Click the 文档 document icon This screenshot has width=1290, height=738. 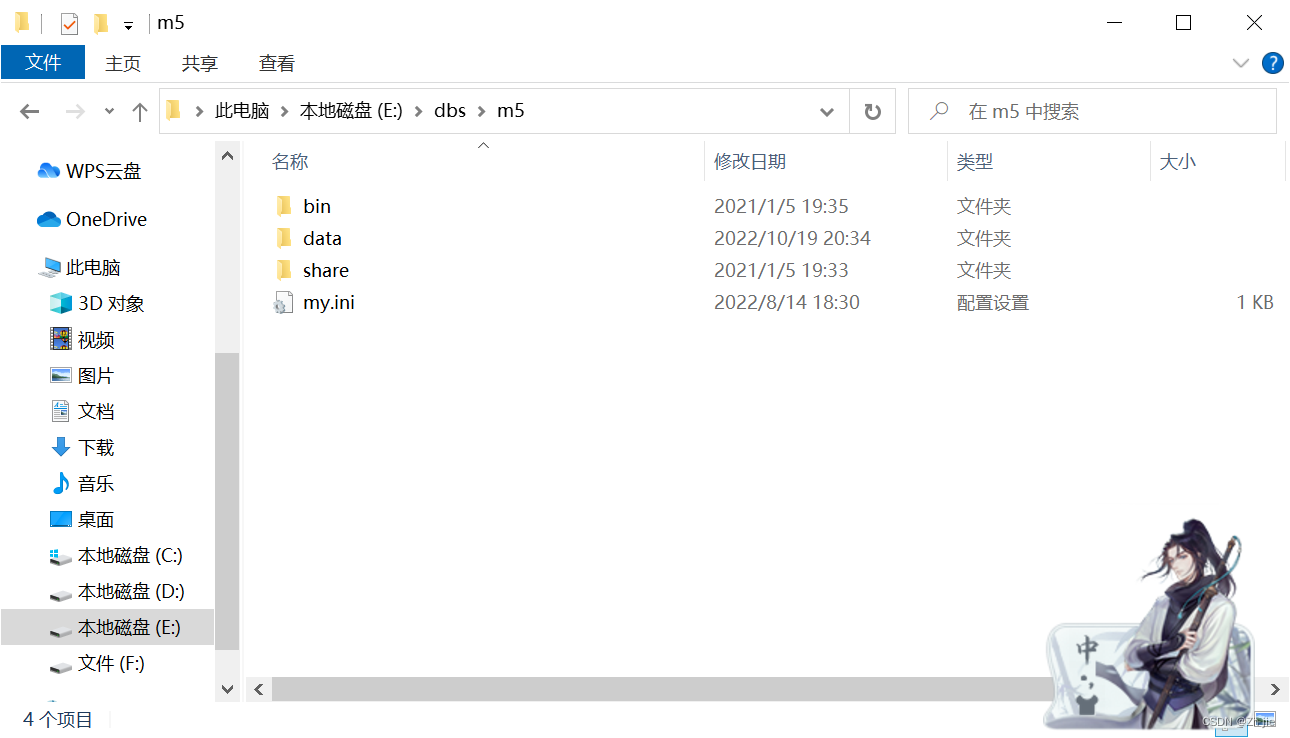[x=61, y=411]
